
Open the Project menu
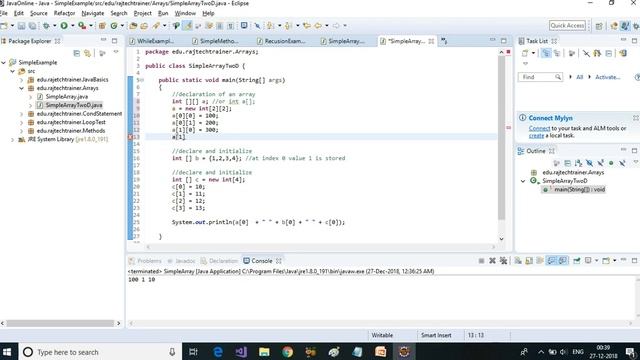[142, 13]
